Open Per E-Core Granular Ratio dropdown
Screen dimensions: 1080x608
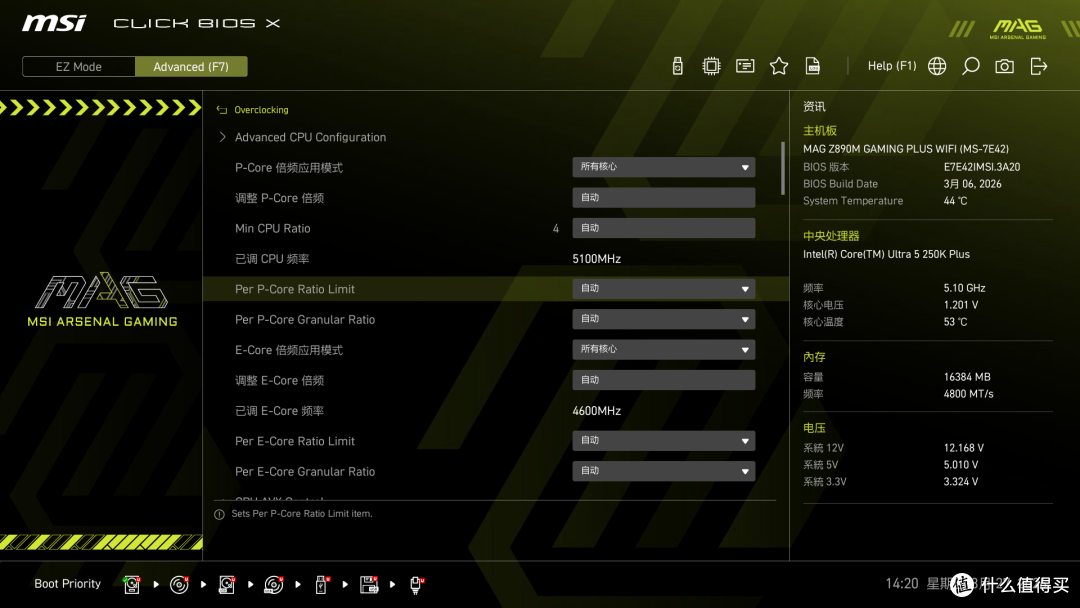coord(663,471)
